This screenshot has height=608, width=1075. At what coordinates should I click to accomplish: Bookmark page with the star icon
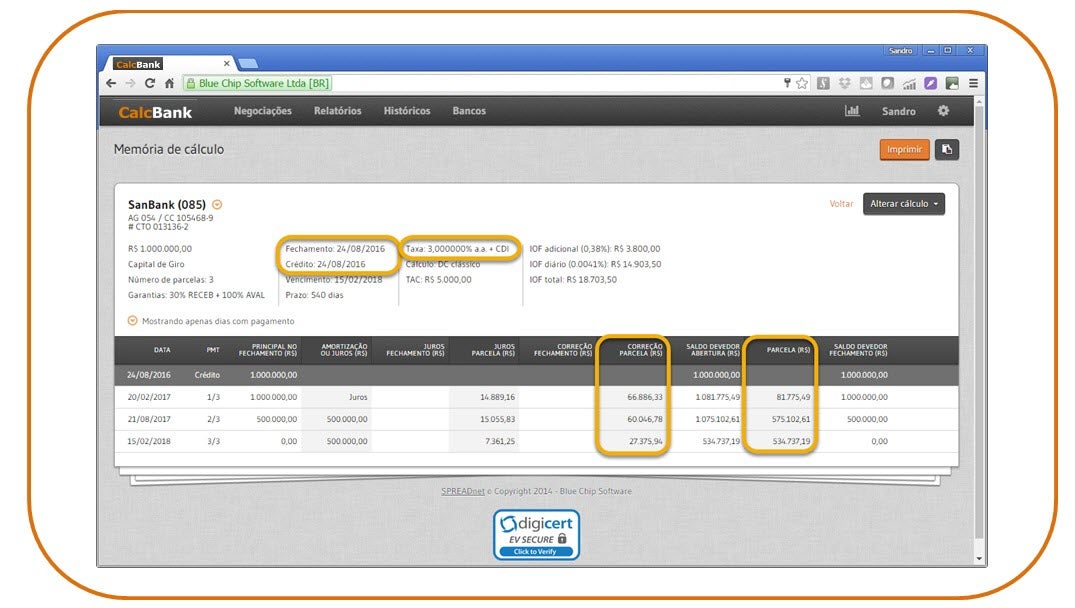[802, 83]
